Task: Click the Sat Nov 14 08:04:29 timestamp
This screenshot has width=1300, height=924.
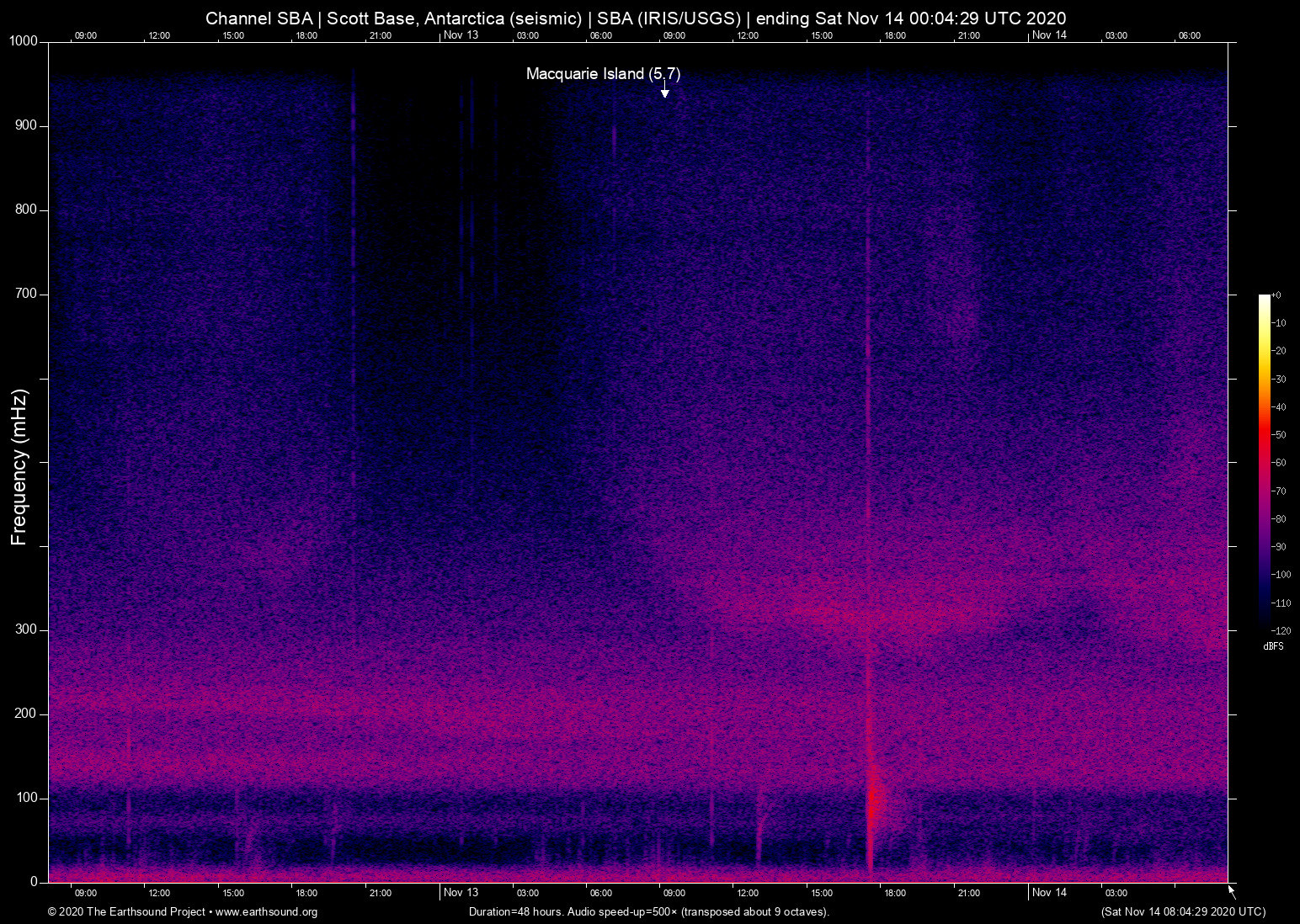Action: 1183,912
